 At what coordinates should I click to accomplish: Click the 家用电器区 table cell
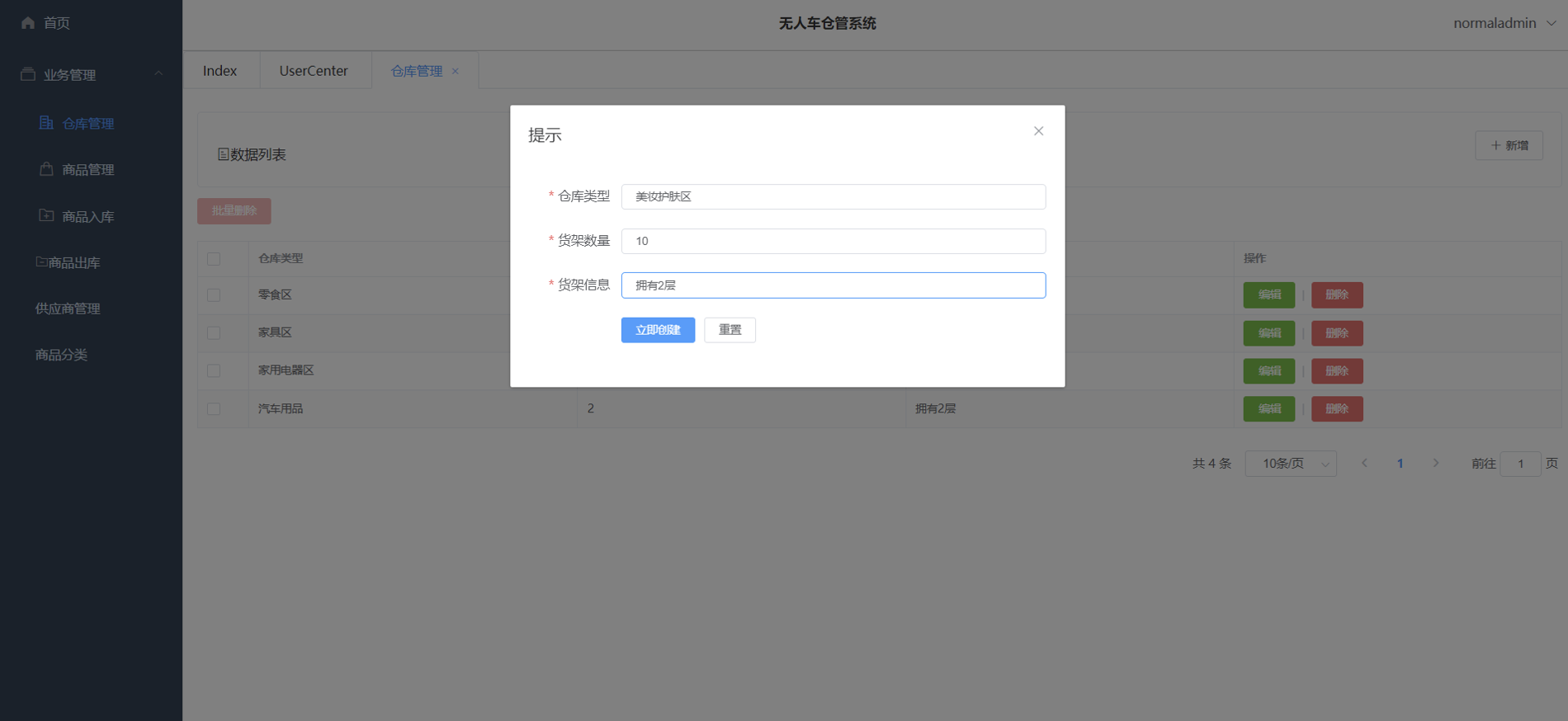(286, 370)
